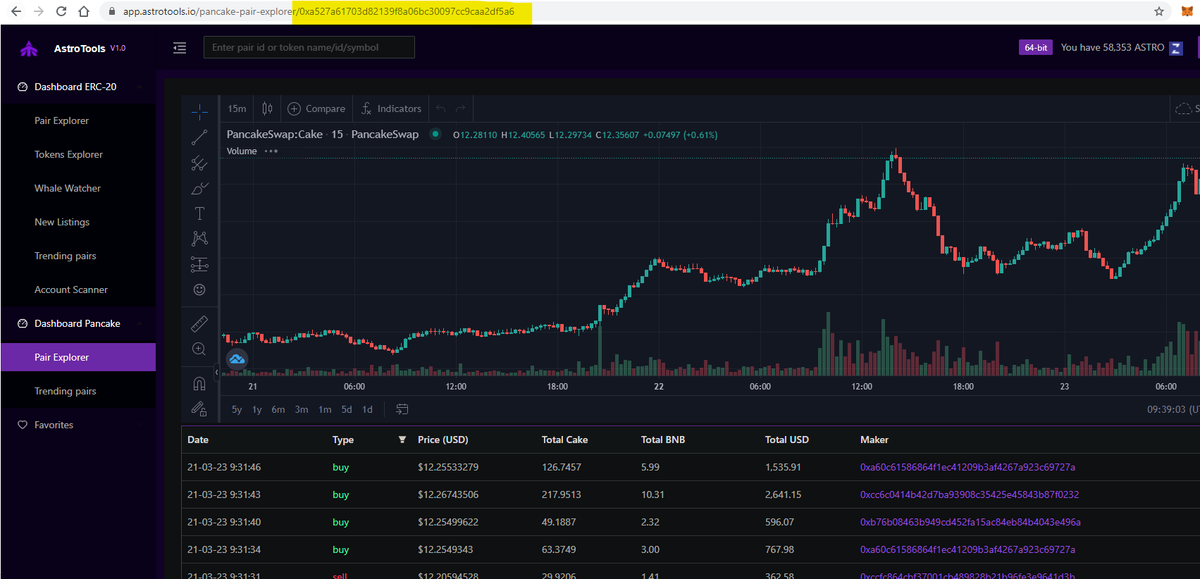
Task: Open prediction and measurement tools
Action: click(199, 264)
